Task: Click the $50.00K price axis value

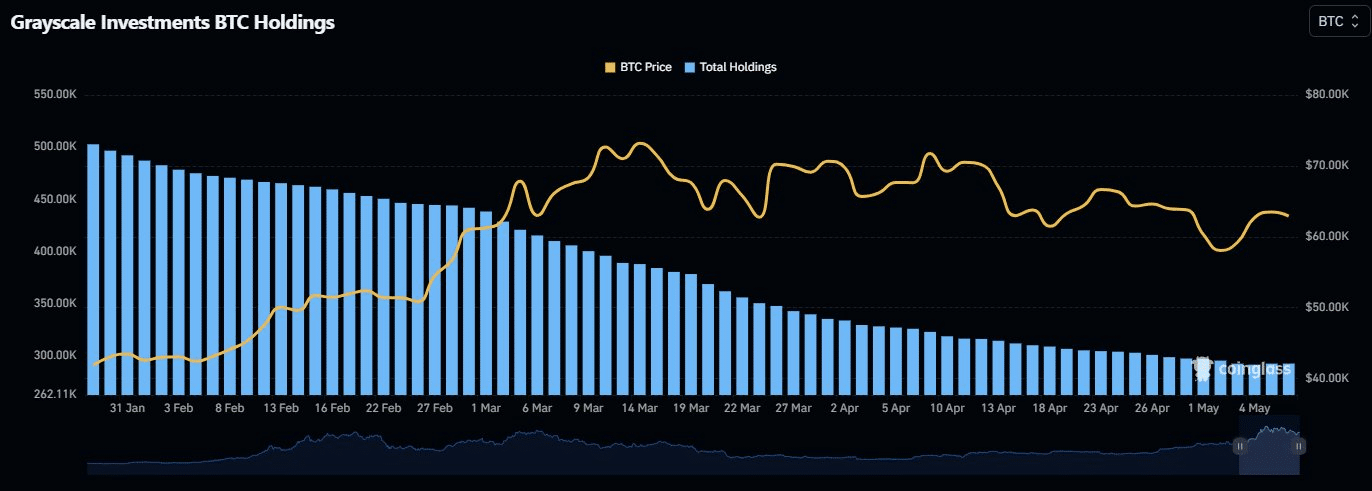Action: click(1328, 307)
